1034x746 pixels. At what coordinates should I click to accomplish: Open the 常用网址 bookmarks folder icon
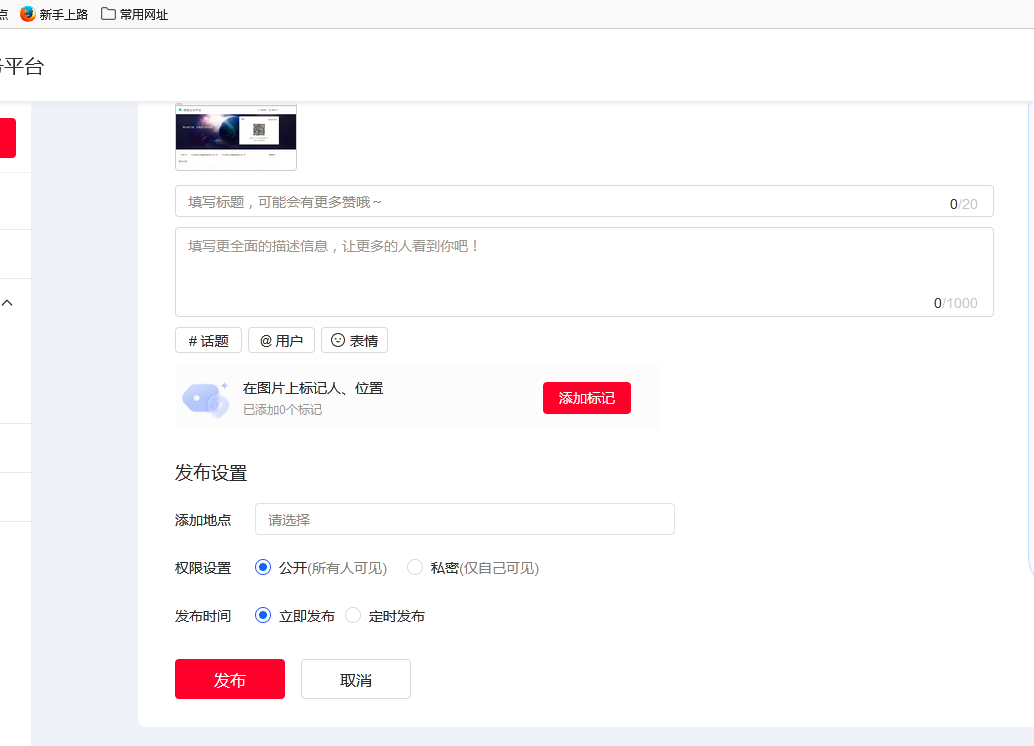107,15
